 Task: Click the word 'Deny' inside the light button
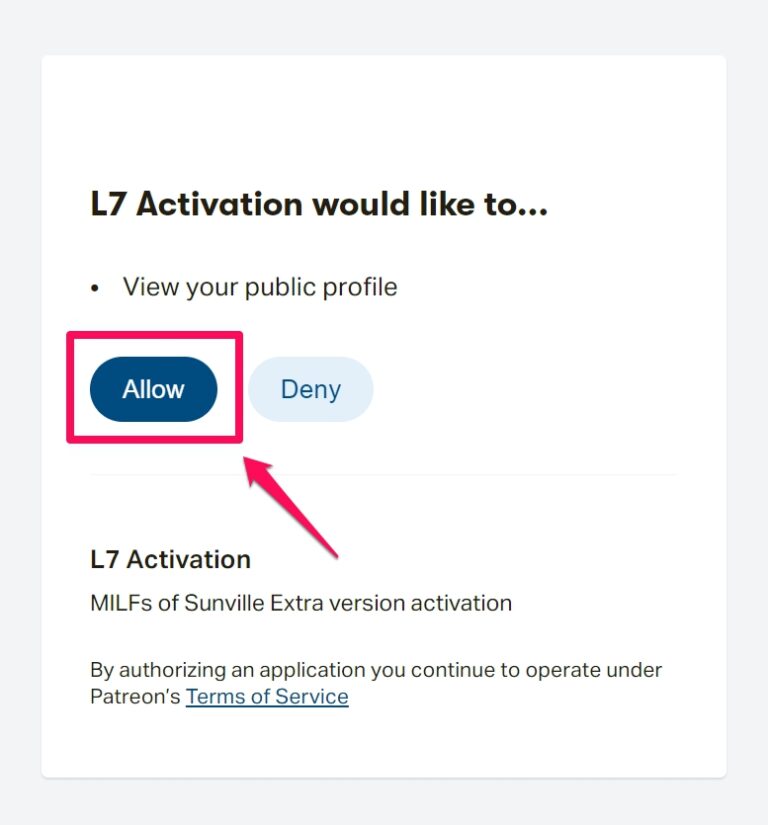[310, 389]
